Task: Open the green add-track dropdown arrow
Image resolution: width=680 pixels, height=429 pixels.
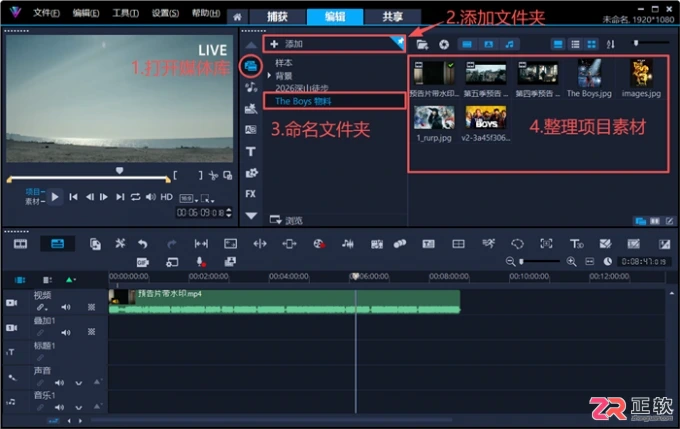Action: [x=70, y=280]
